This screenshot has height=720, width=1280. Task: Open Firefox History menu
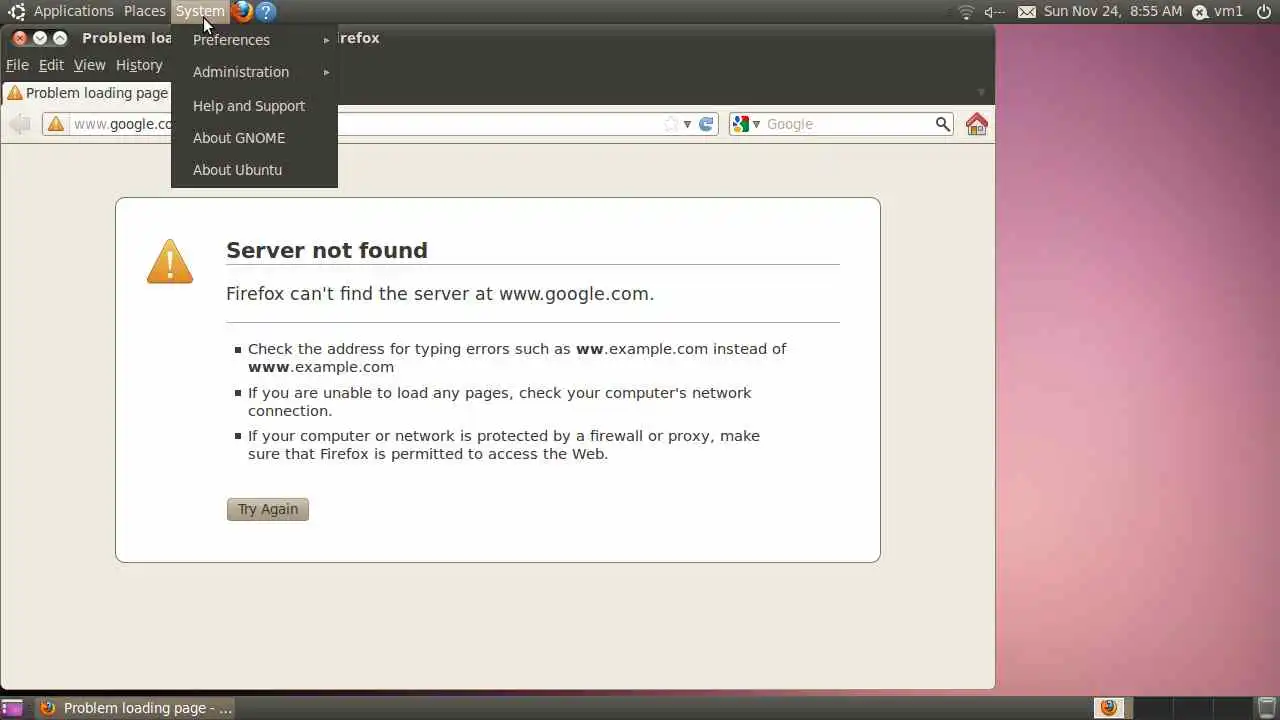coord(139,65)
